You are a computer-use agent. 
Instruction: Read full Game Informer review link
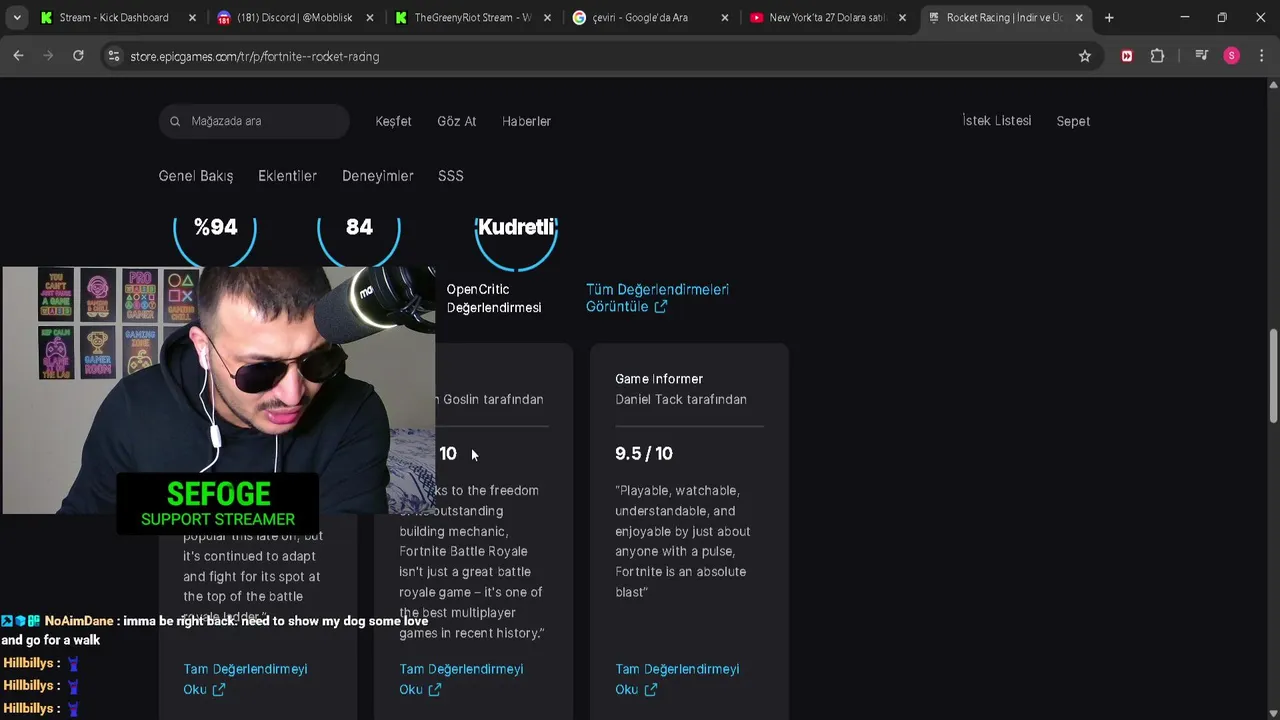[677, 679]
